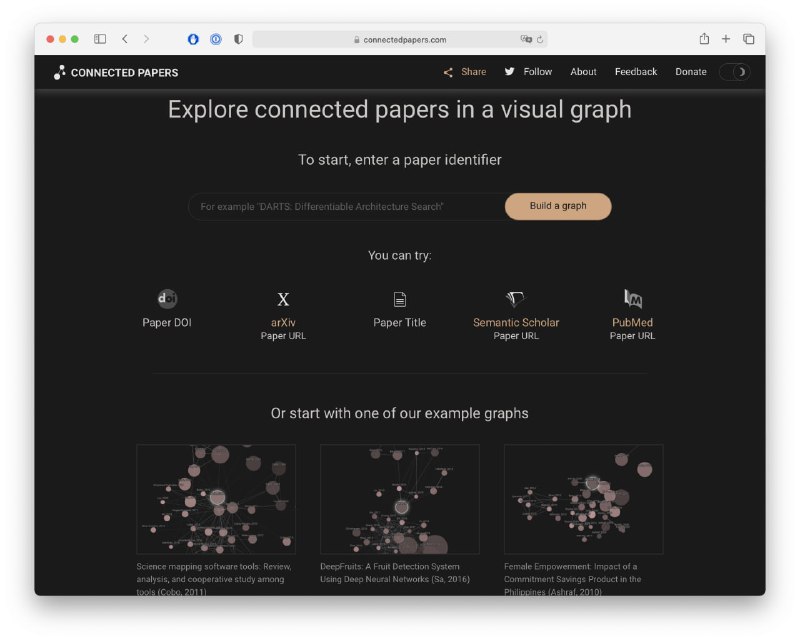The width and height of the screenshot is (800, 641).
Task: Click the Share icon in navbar
Action: [448, 72]
